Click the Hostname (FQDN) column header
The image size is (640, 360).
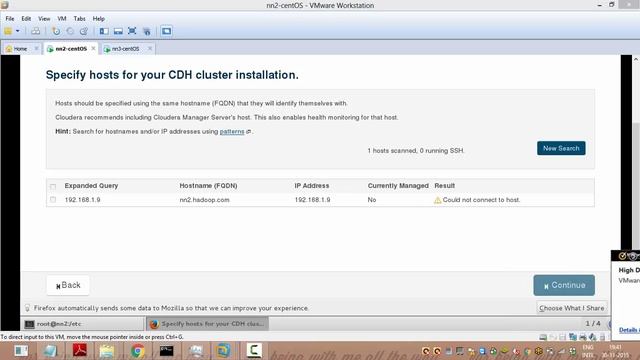pyautogui.click(x=208, y=186)
